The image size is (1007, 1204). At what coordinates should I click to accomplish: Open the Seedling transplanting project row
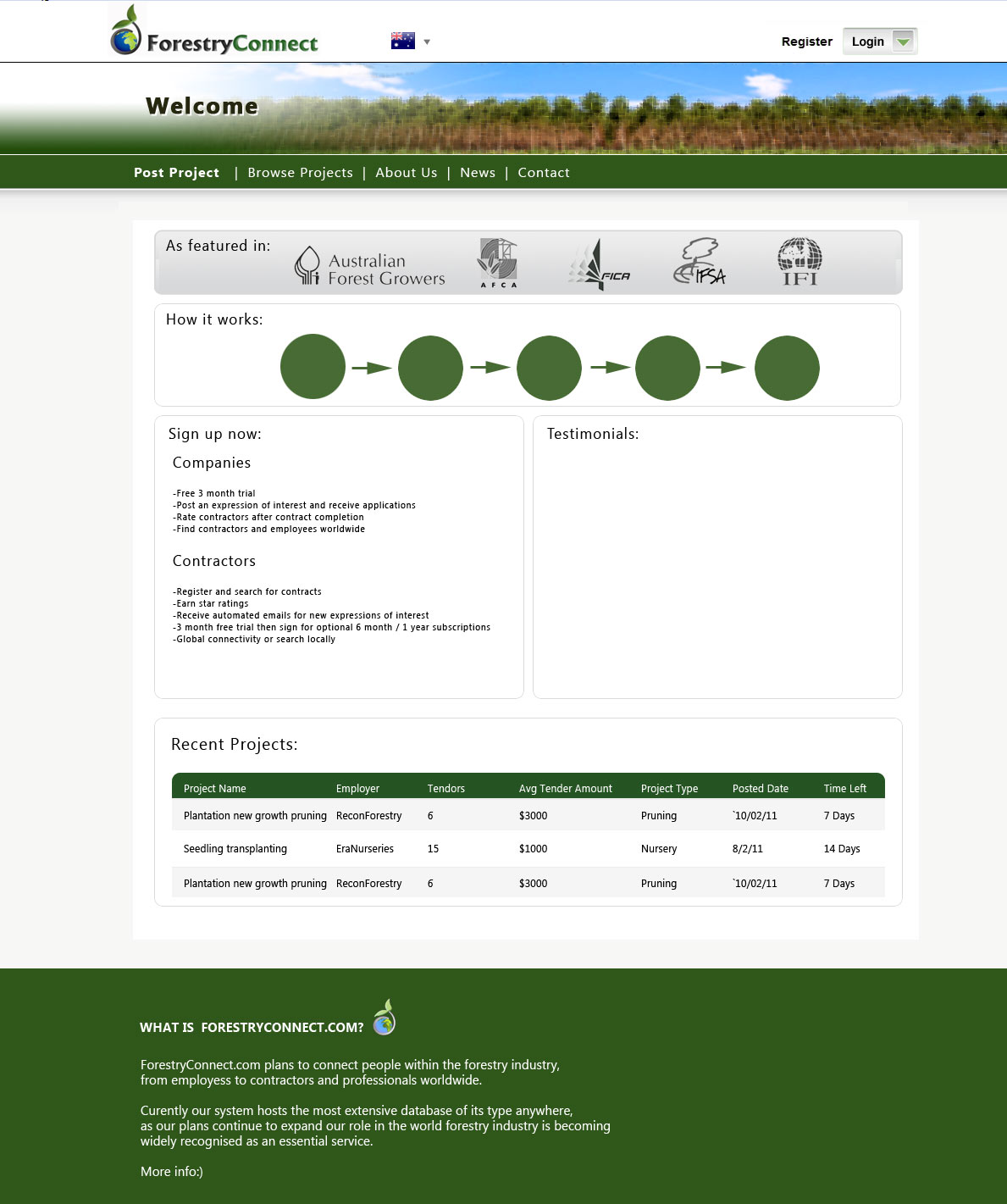pyautogui.click(x=235, y=849)
